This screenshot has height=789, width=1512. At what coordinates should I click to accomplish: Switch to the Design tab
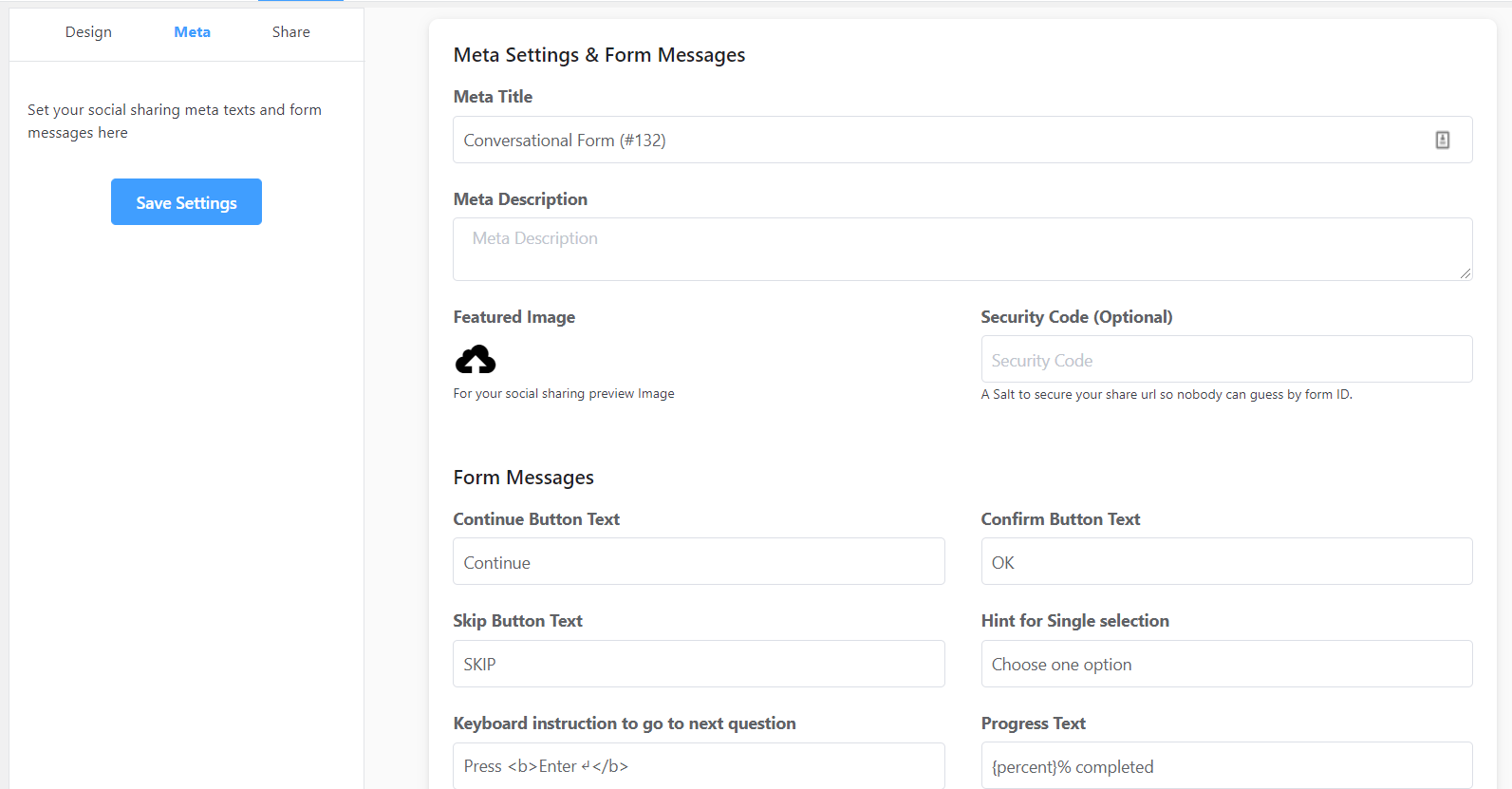pos(88,32)
